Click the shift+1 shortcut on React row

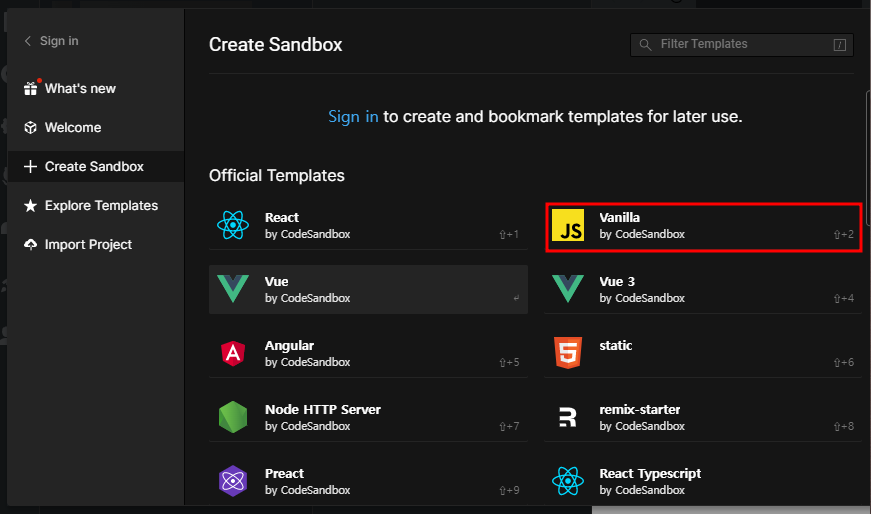click(509, 234)
